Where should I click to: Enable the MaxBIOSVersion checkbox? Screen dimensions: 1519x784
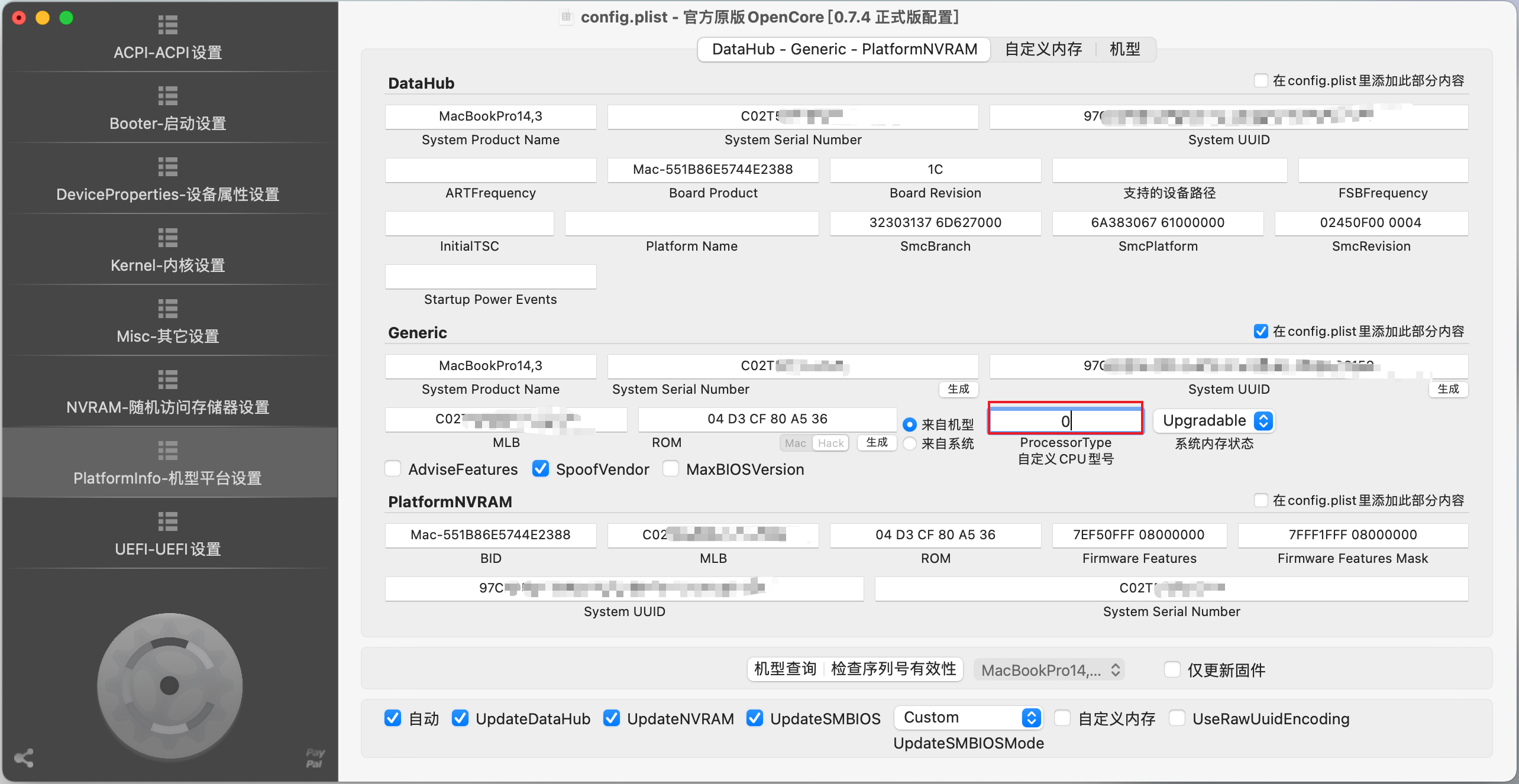click(x=671, y=469)
